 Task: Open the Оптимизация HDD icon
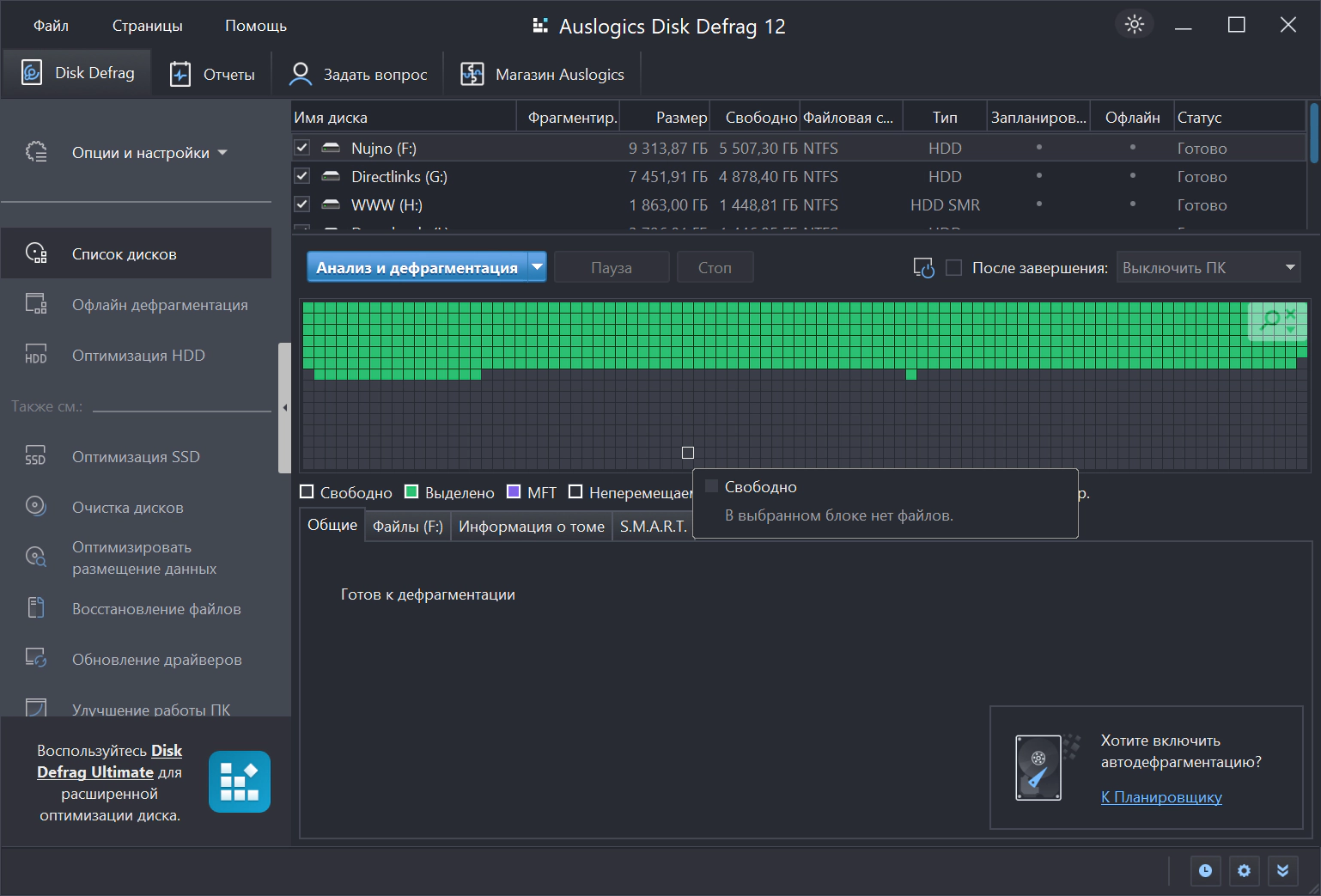pos(36,355)
